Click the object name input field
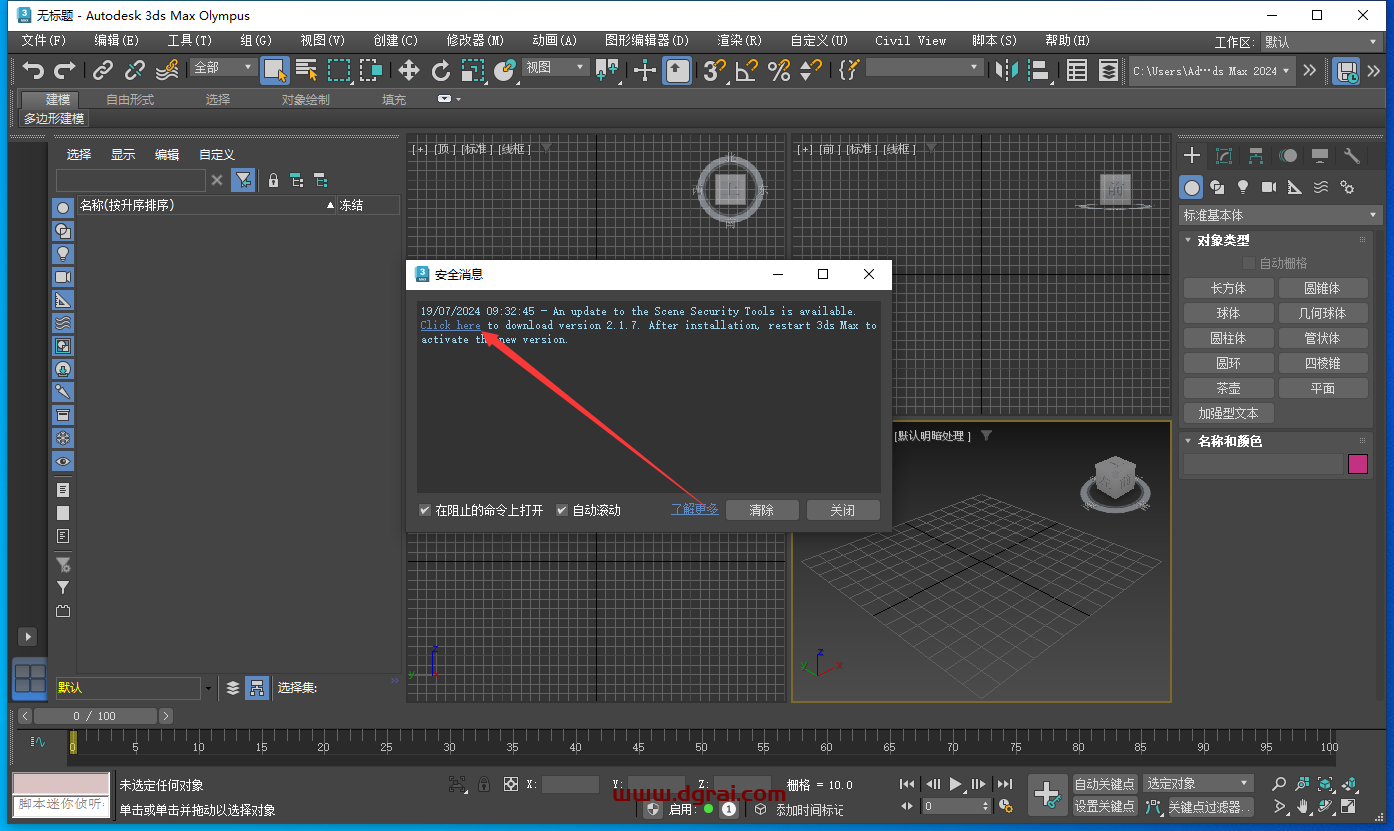Screen dimensions: 1394x831 [x=1263, y=464]
